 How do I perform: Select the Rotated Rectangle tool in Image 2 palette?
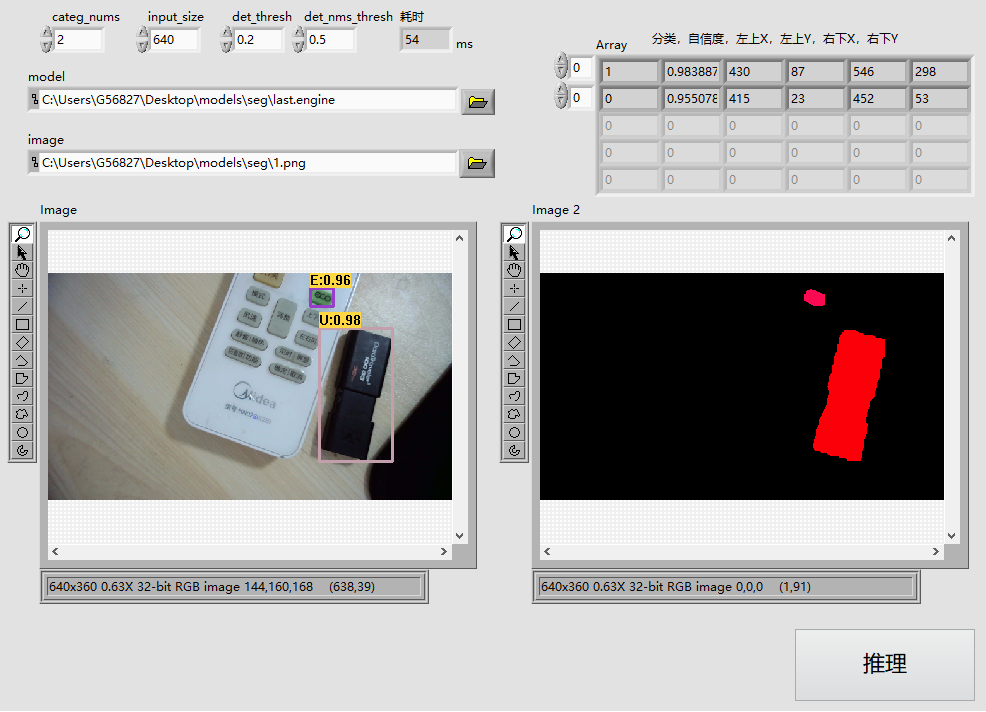(514, 343)
